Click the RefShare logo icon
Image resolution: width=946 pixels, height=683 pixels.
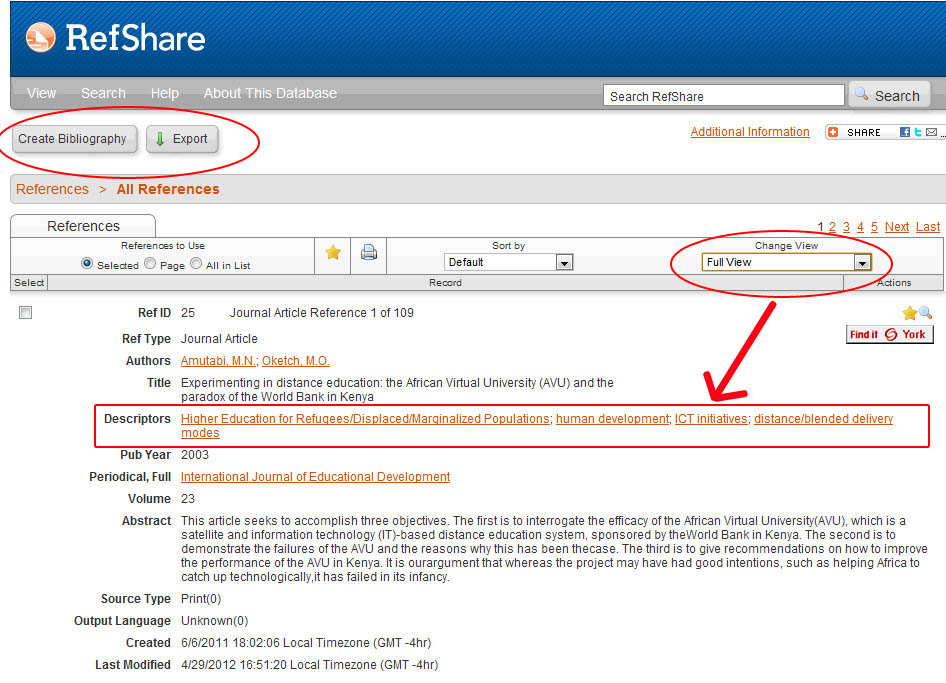pos(40,37)
